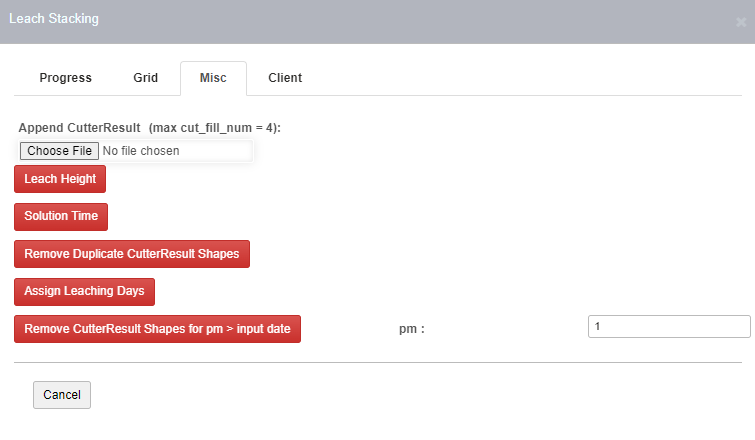Image resolution: width=755 pixels, height=440 pixels.
Task: Click the divider line above Cancel
Action: [x=378, y=362]
